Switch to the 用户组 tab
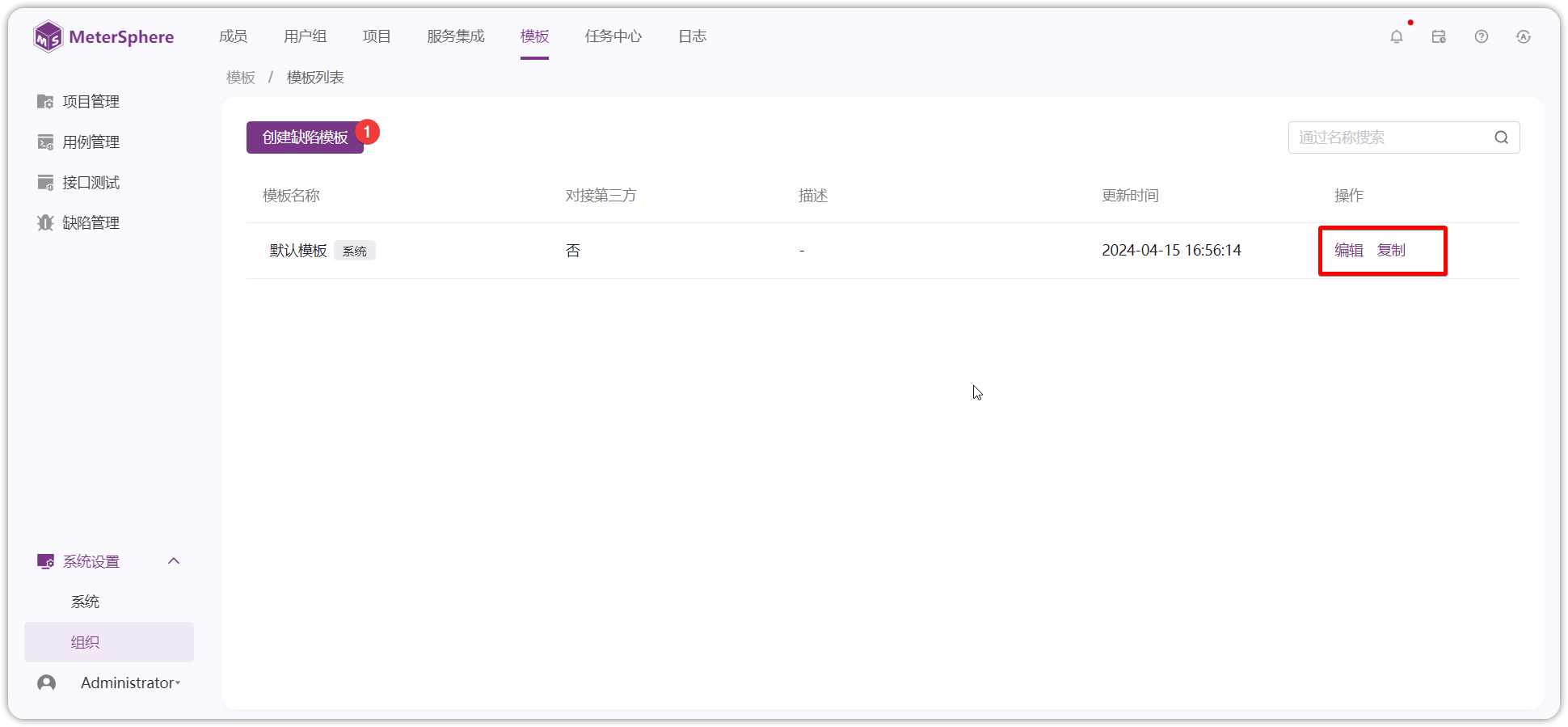Viewport: 1568px width, 727px height. click(306, 36)
